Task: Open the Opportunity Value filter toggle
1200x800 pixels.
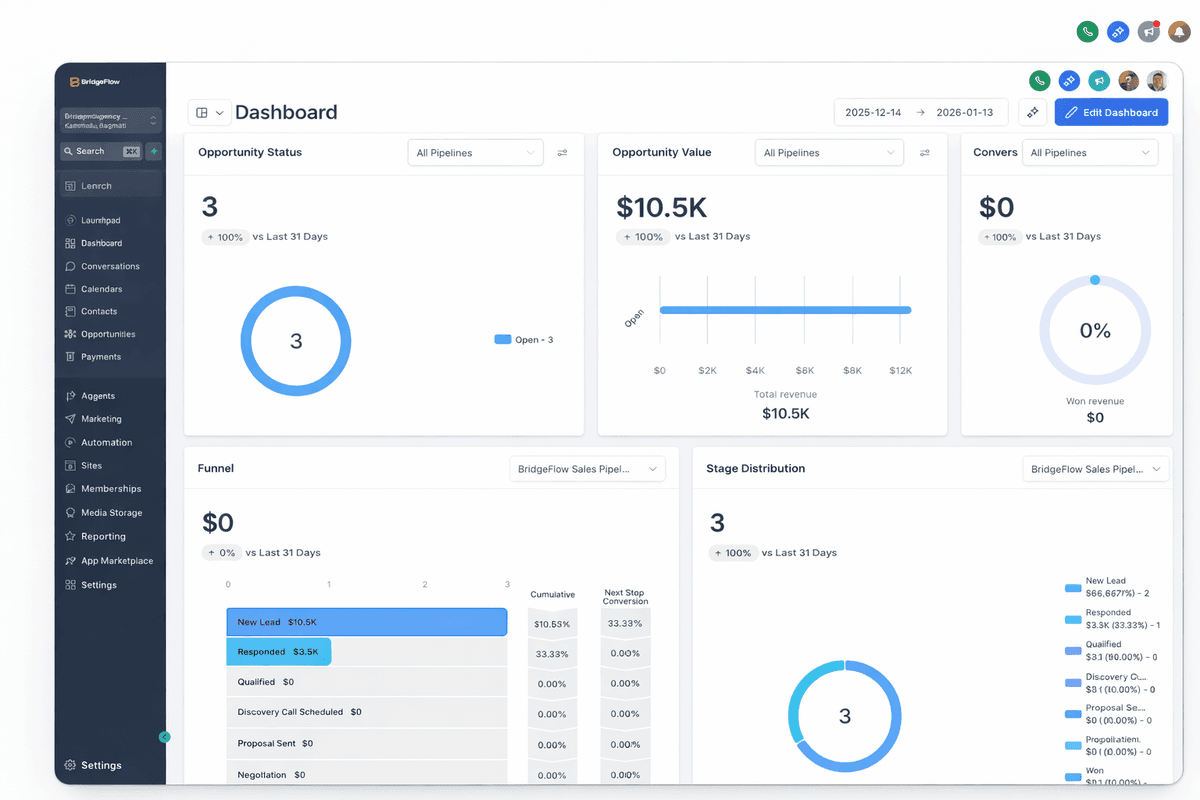Action: [x=925, y=152]
